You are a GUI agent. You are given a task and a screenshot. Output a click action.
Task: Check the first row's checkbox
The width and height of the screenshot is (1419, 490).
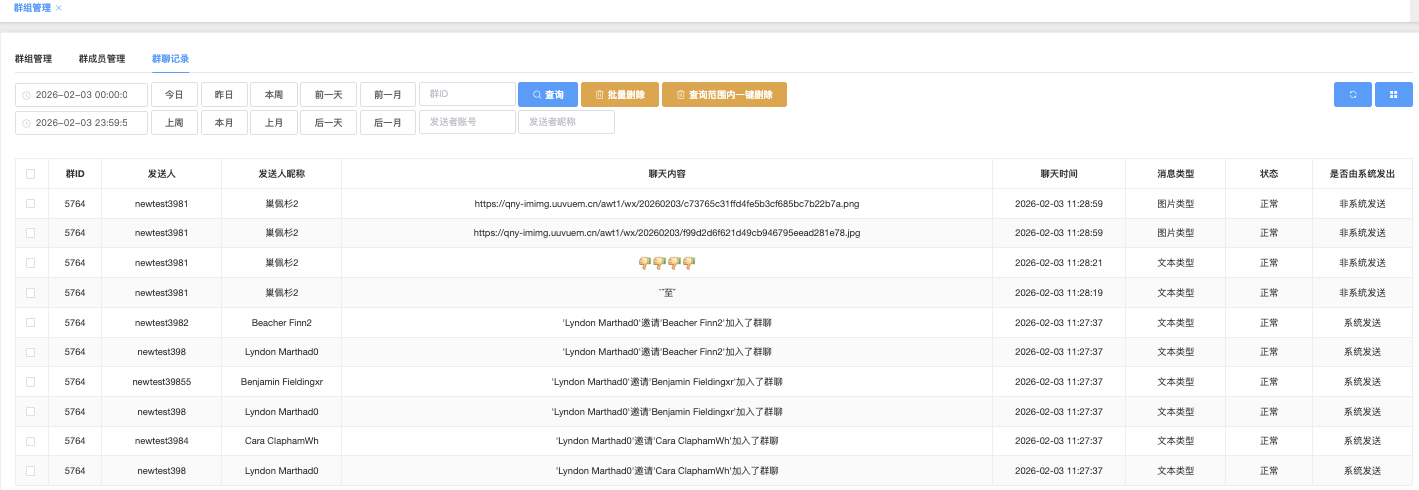click(x=30, y=203)
